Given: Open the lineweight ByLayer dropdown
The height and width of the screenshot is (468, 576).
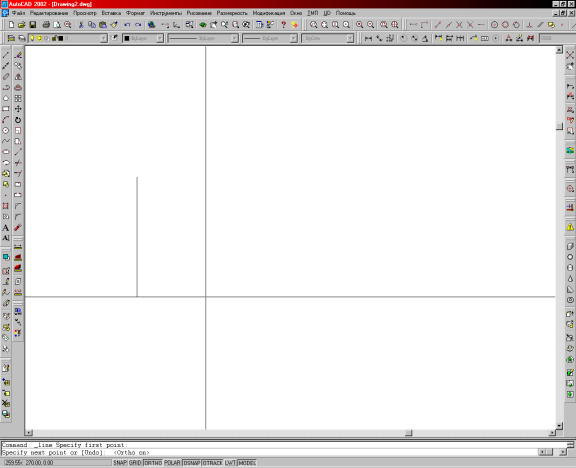Looking at the screenshot, I should (x=270, y=38).
